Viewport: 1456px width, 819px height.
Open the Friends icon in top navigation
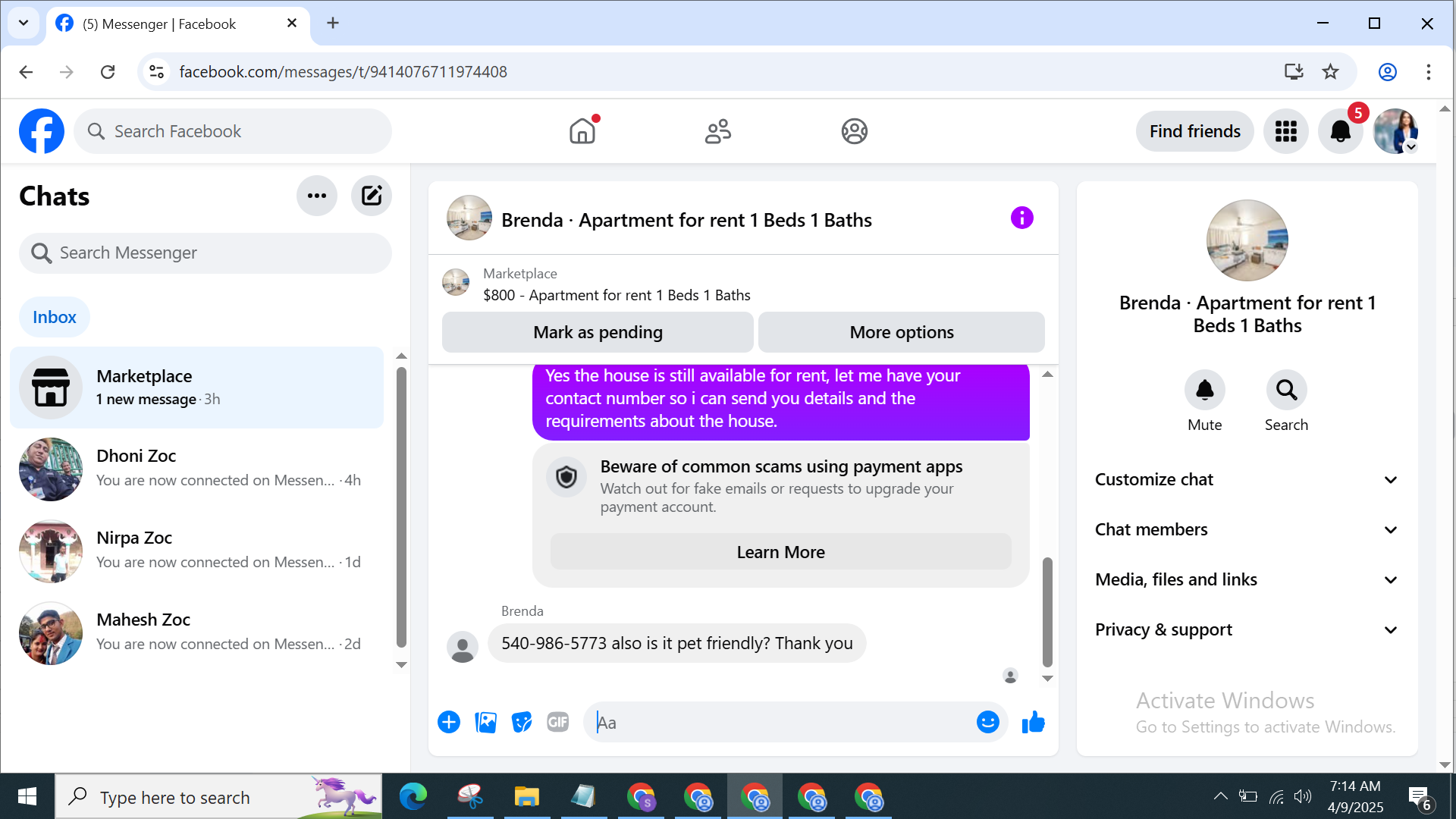pyautogui.click(x=718, y=131)
